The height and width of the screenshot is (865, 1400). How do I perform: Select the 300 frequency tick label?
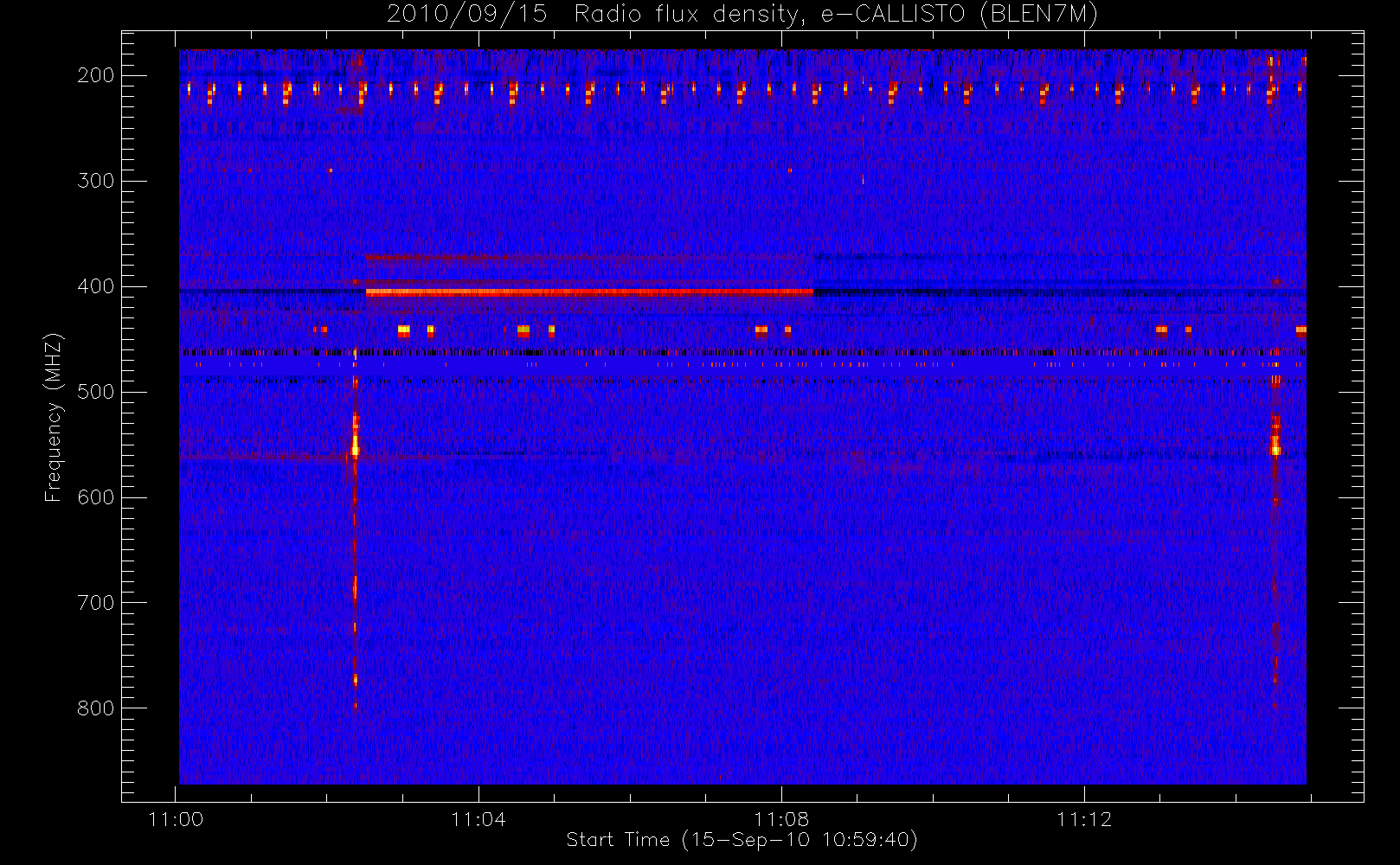(x=95, y=181)
